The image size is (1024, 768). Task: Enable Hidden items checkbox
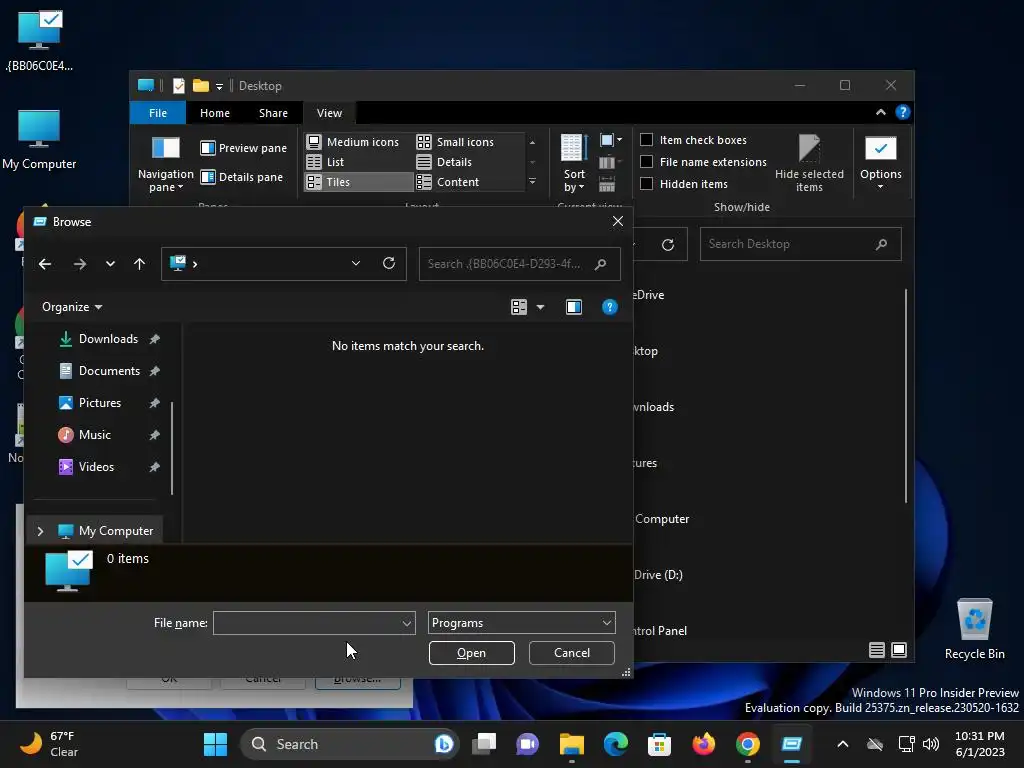(646, 184)
